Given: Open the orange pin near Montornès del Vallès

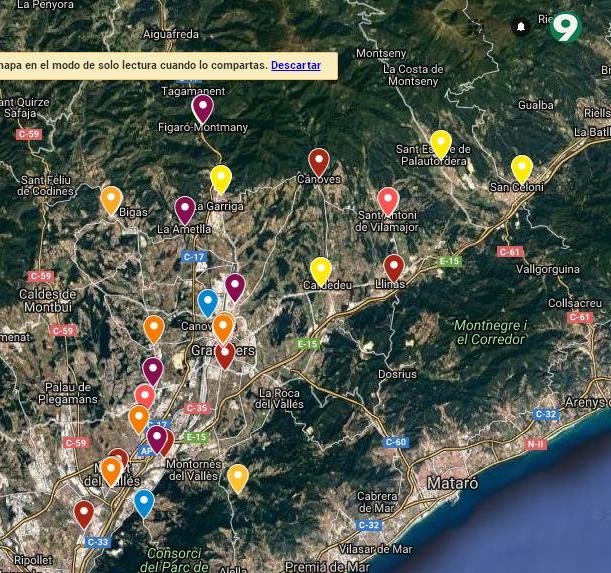Looking at the screenshot, I should pos(237,477).
